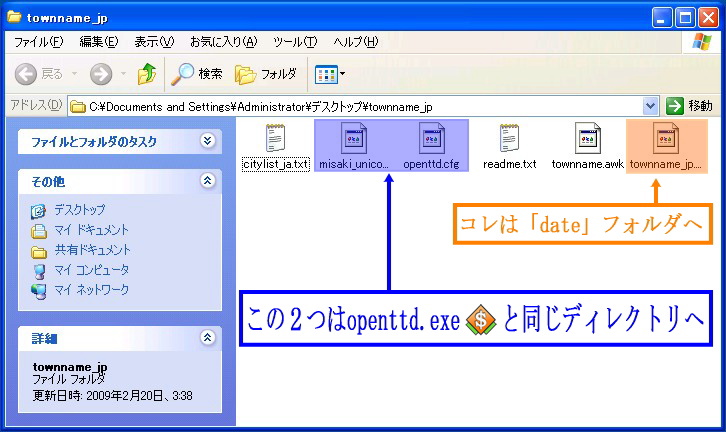Select the townname.awk file icon

pyautogui.click(x=588, y=138)
